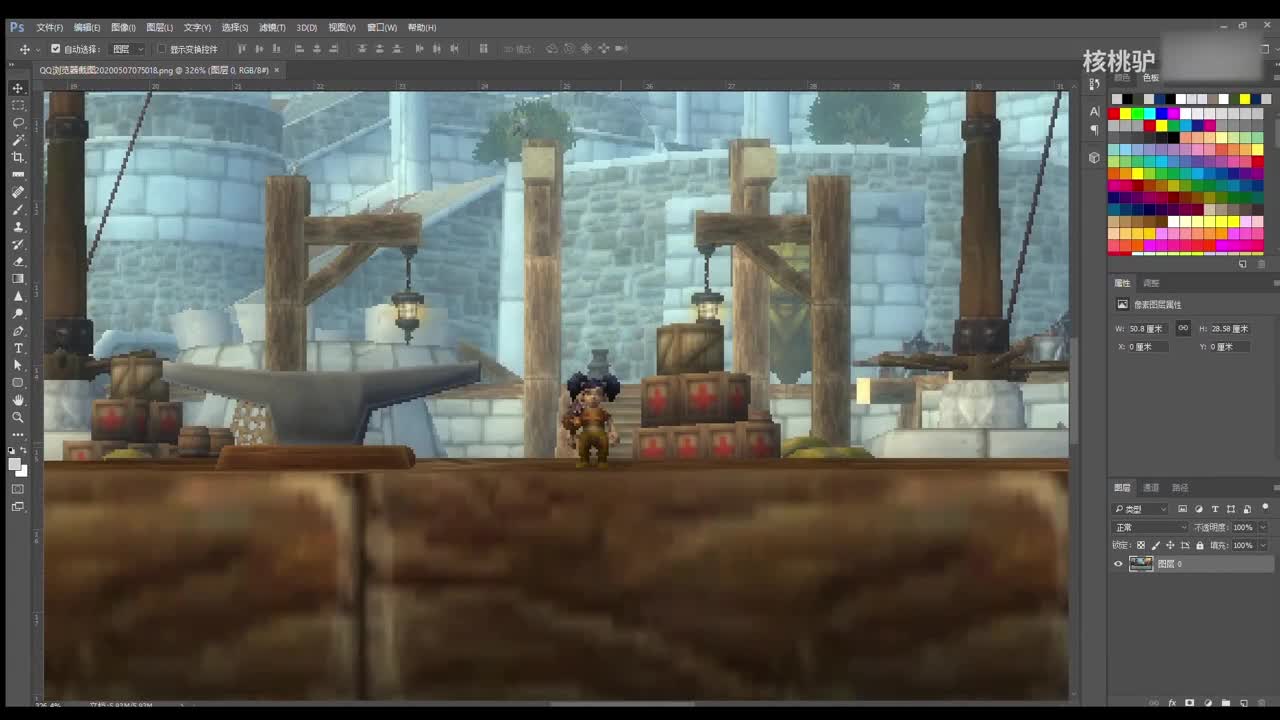Switch to the 调整 adjustments tab
This screenshot has height=720, width=1280.
(1151, 283)
